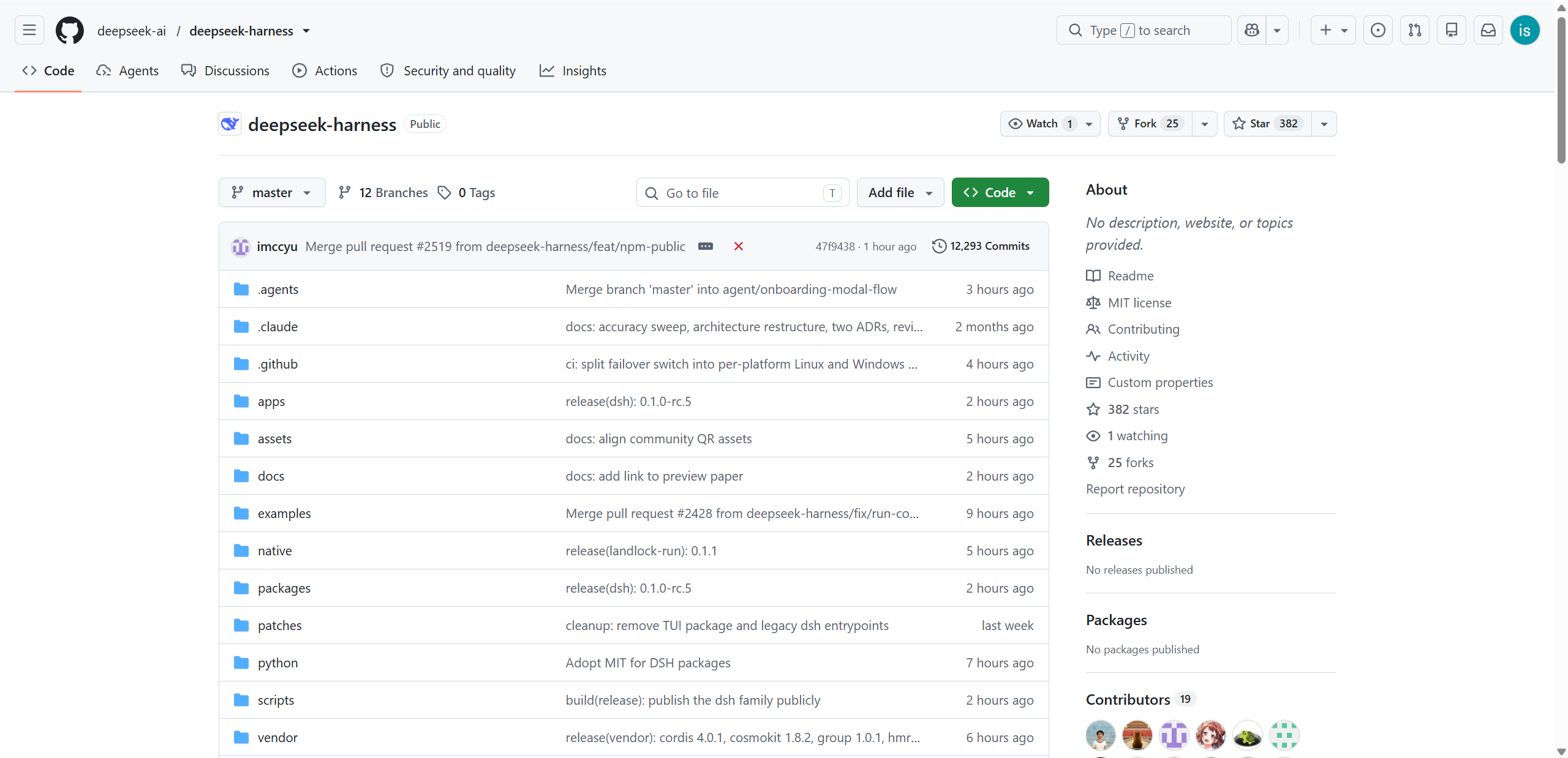Open the 12,293 Commits history link
The width and height of the screenshot is (1568, 758).
(981, 246)
